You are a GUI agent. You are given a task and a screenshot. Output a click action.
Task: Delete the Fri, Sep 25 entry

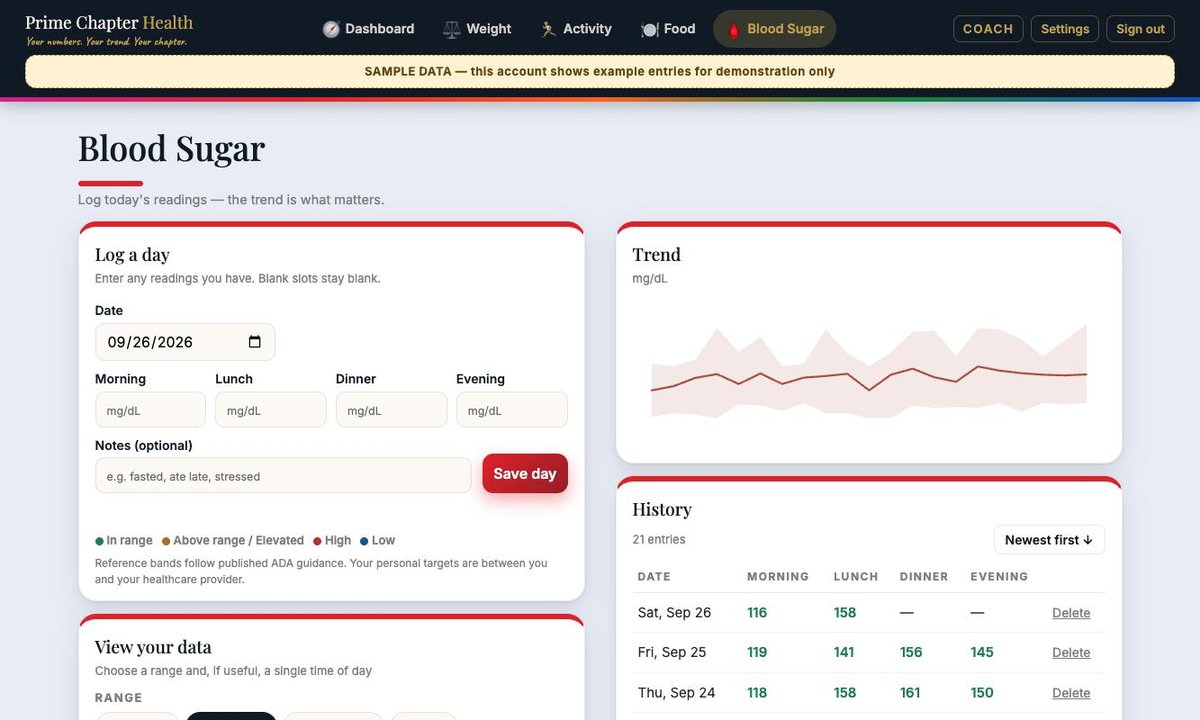(x=1071, y=653)
